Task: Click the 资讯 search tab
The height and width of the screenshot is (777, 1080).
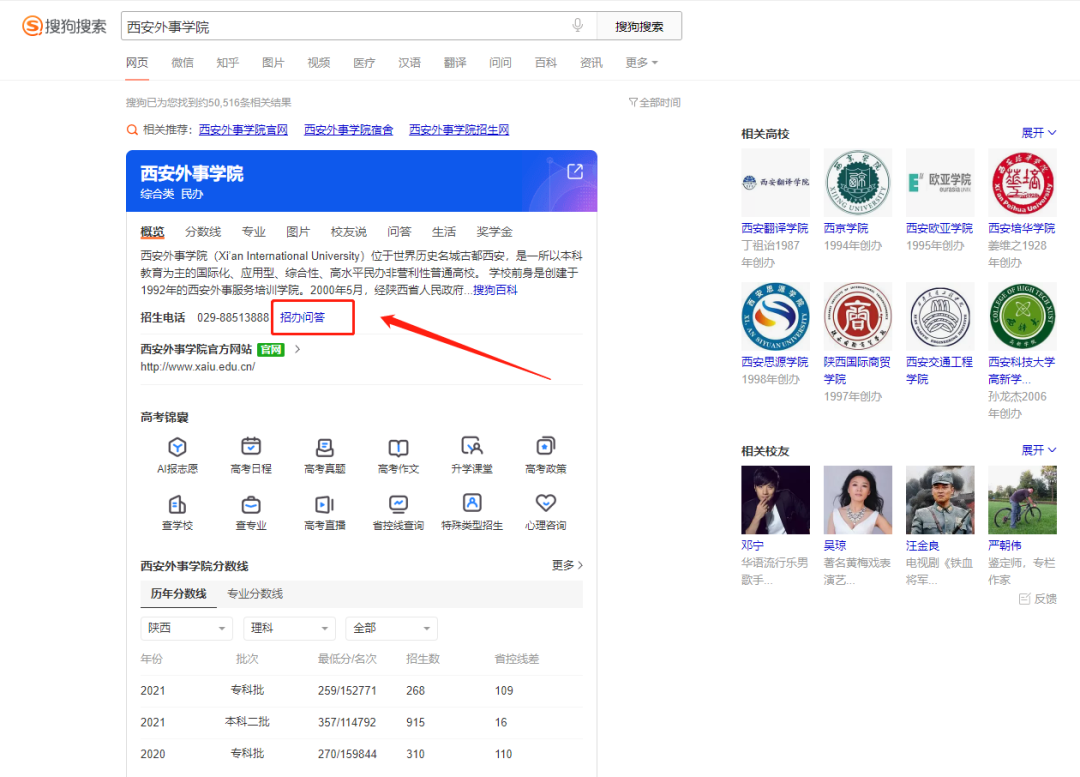Action: pyautogui.click(x=591, y=63)
